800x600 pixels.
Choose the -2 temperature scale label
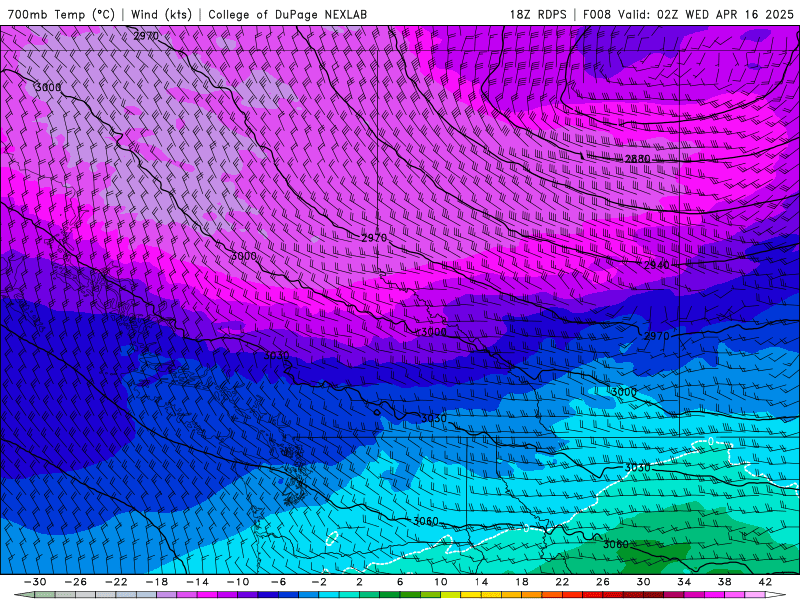[x=319, y=582]
